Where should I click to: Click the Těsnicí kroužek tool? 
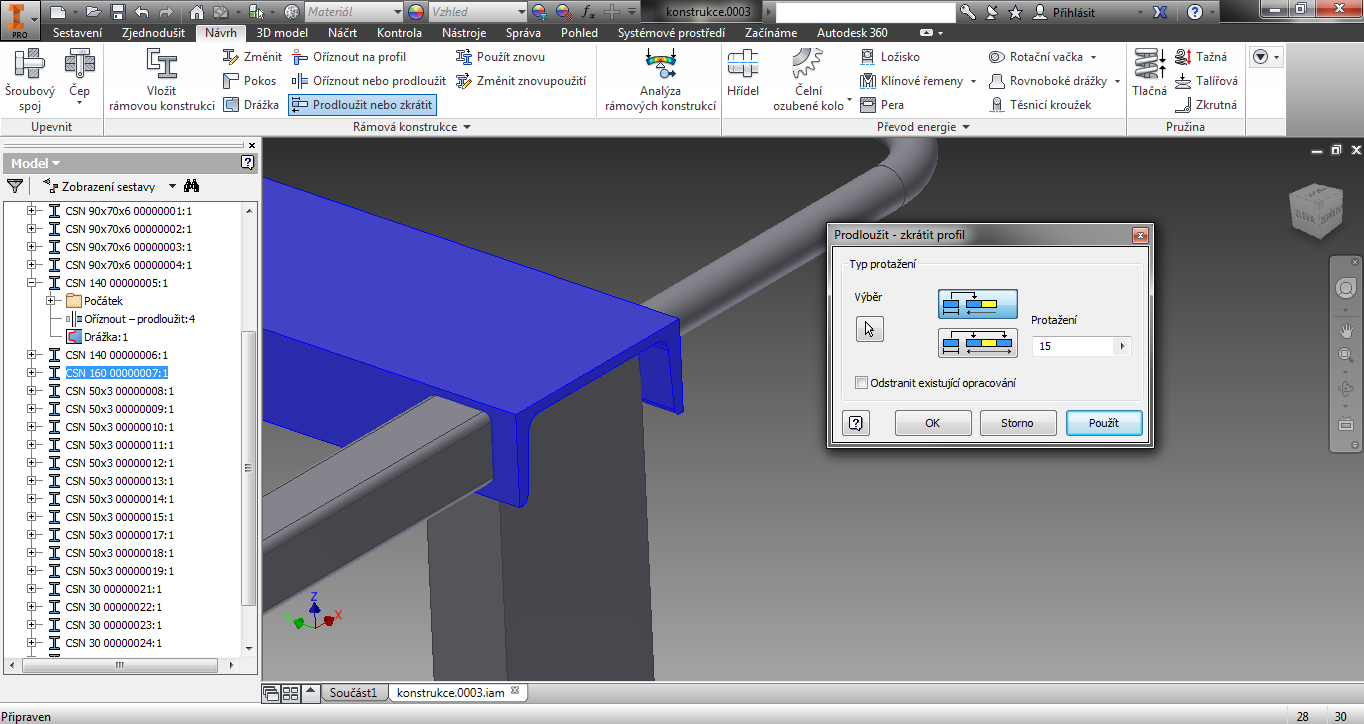tap(1040, 105)
